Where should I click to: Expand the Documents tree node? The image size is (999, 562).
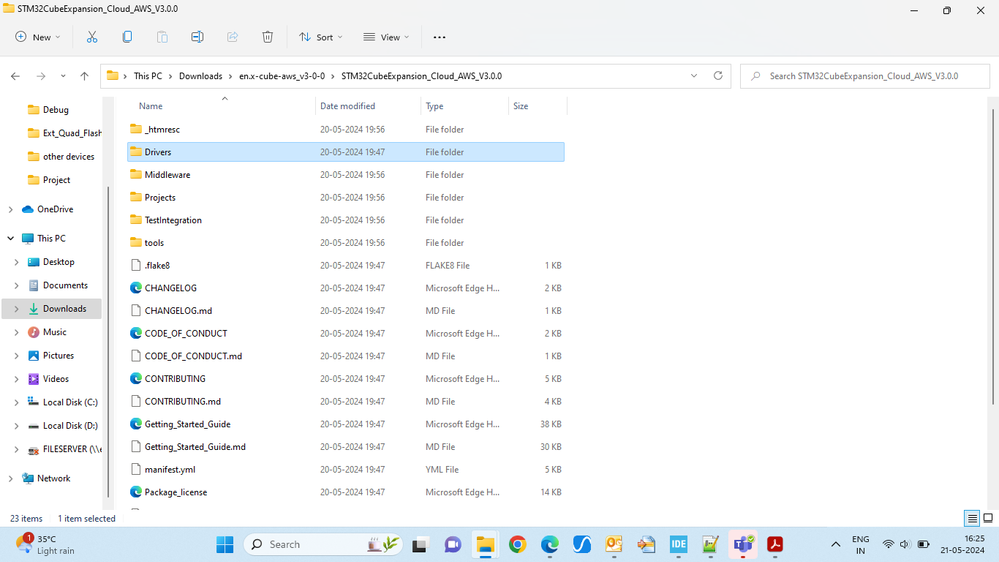click(17, 285)
